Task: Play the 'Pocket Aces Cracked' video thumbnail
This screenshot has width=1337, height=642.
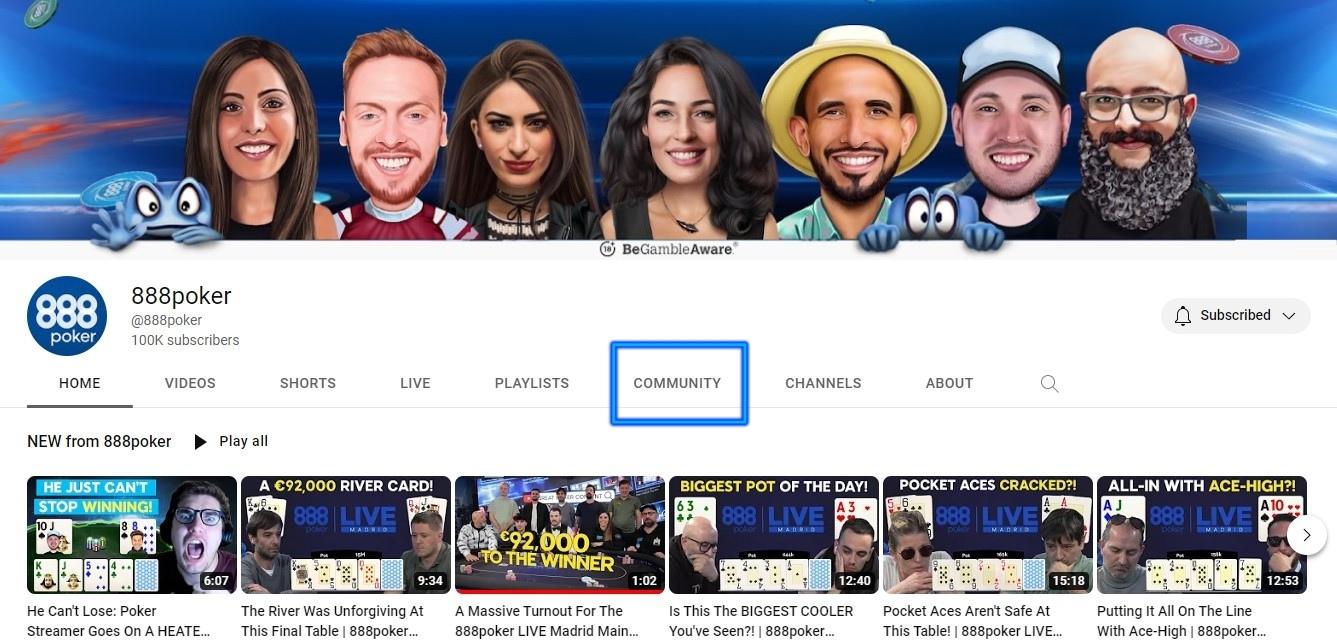Action: (x=987, y=535)
